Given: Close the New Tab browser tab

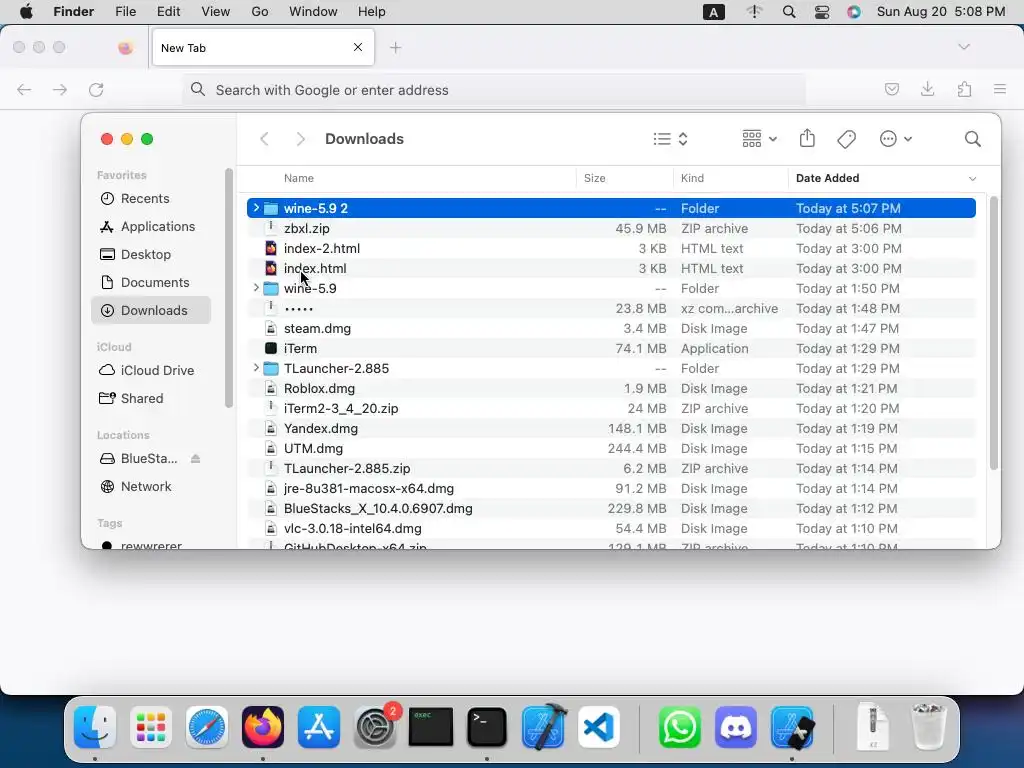Looking at the screenshot, I should pos(358,47).
